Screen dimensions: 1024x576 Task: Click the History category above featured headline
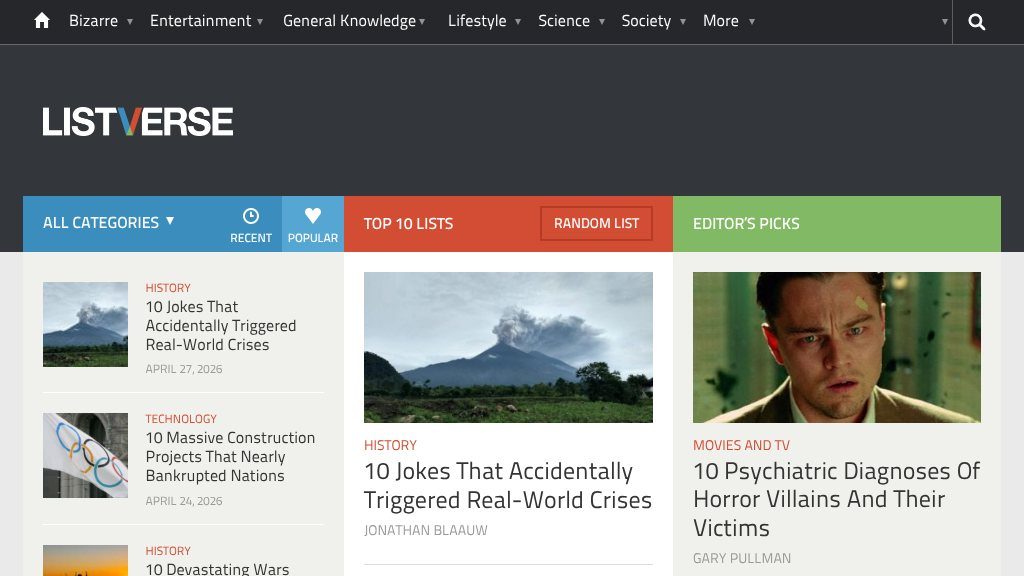pyautogui.click(x=390, y=445)
